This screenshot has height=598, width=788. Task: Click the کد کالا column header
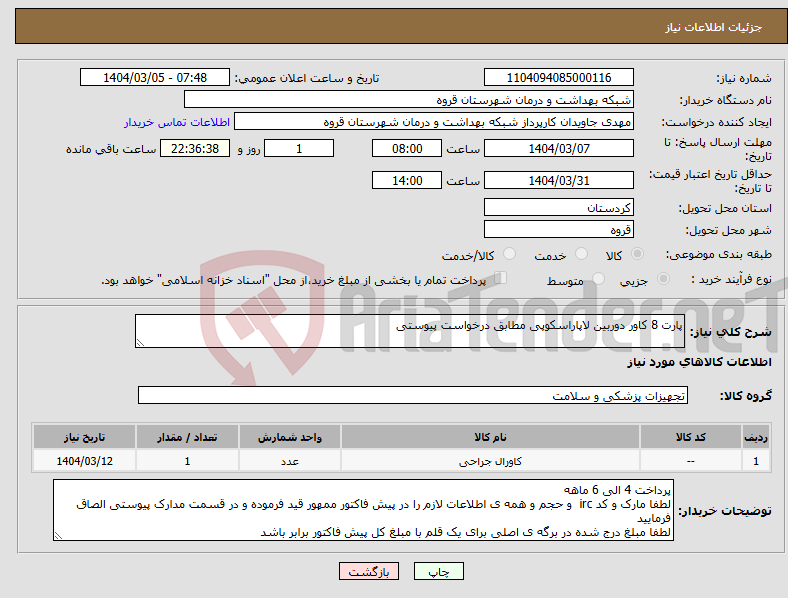(x=691, y=437)
